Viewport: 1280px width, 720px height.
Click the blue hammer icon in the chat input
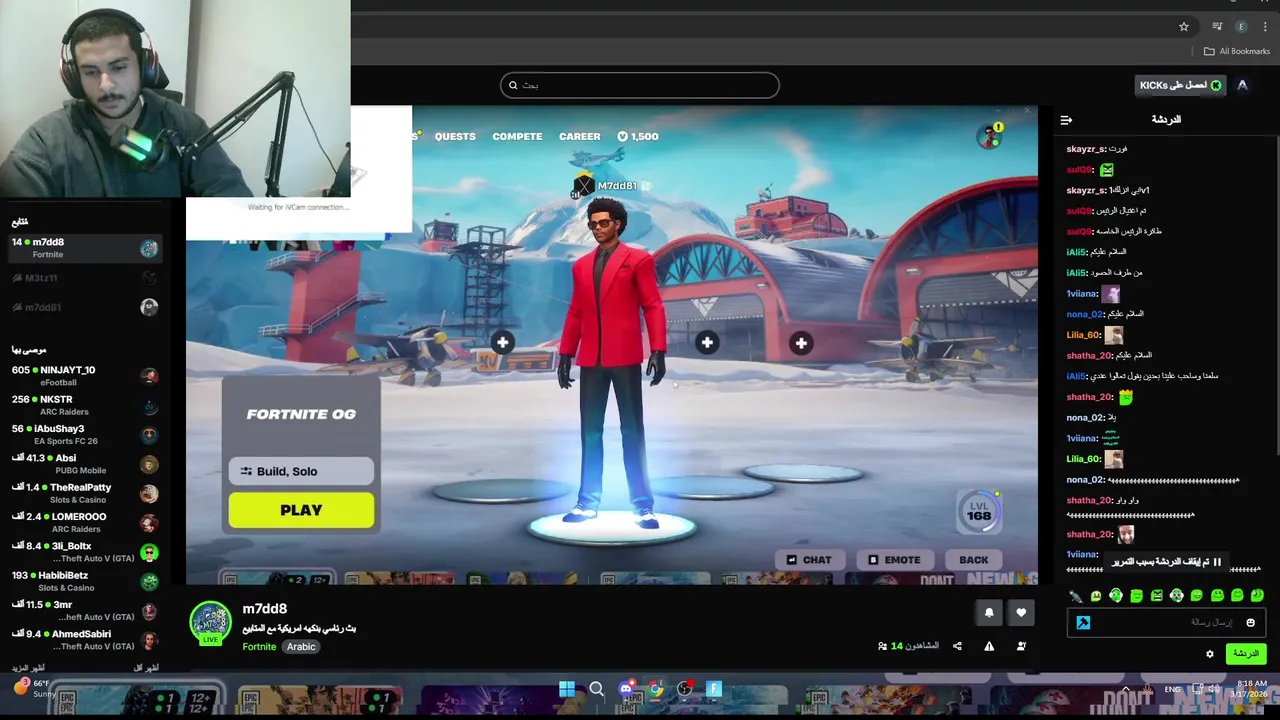[x=1083, y=622]
